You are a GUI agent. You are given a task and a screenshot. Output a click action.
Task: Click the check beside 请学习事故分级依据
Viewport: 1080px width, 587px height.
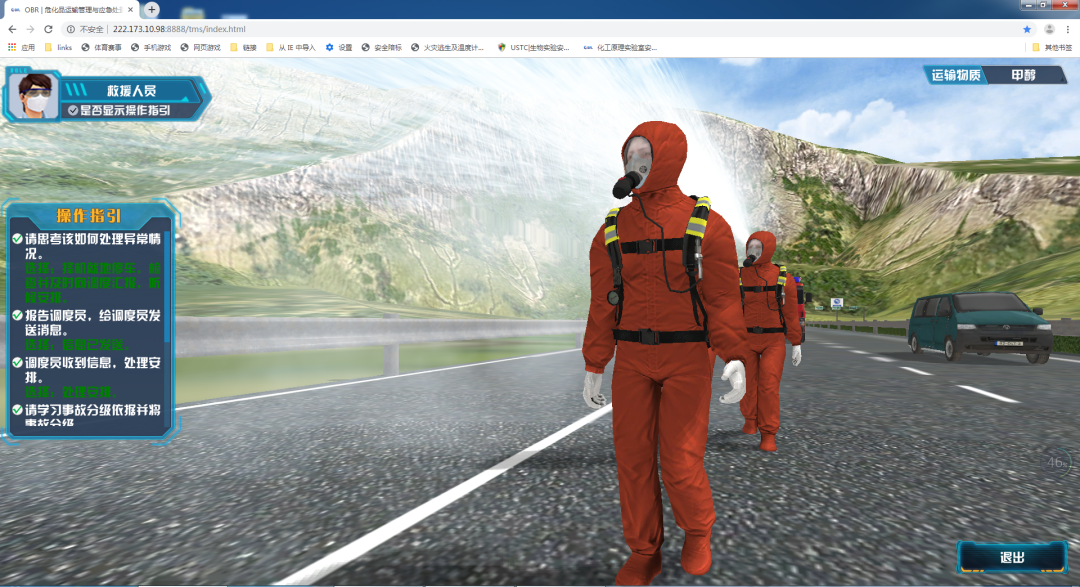pyautogui.click(x=17, y=410)
